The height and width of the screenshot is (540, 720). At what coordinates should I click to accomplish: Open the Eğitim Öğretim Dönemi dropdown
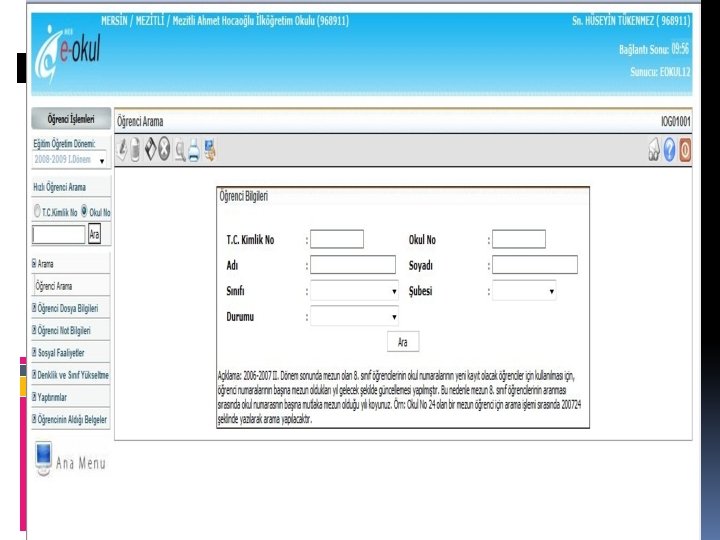tap(69, 160)
